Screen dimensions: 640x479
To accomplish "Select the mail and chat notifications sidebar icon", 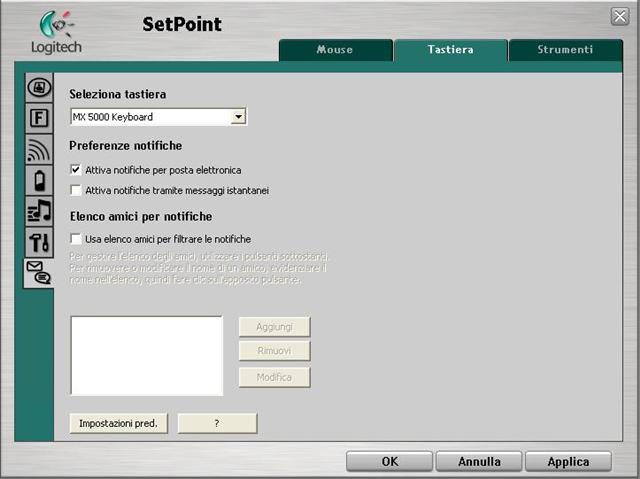I will coord(39,273).
